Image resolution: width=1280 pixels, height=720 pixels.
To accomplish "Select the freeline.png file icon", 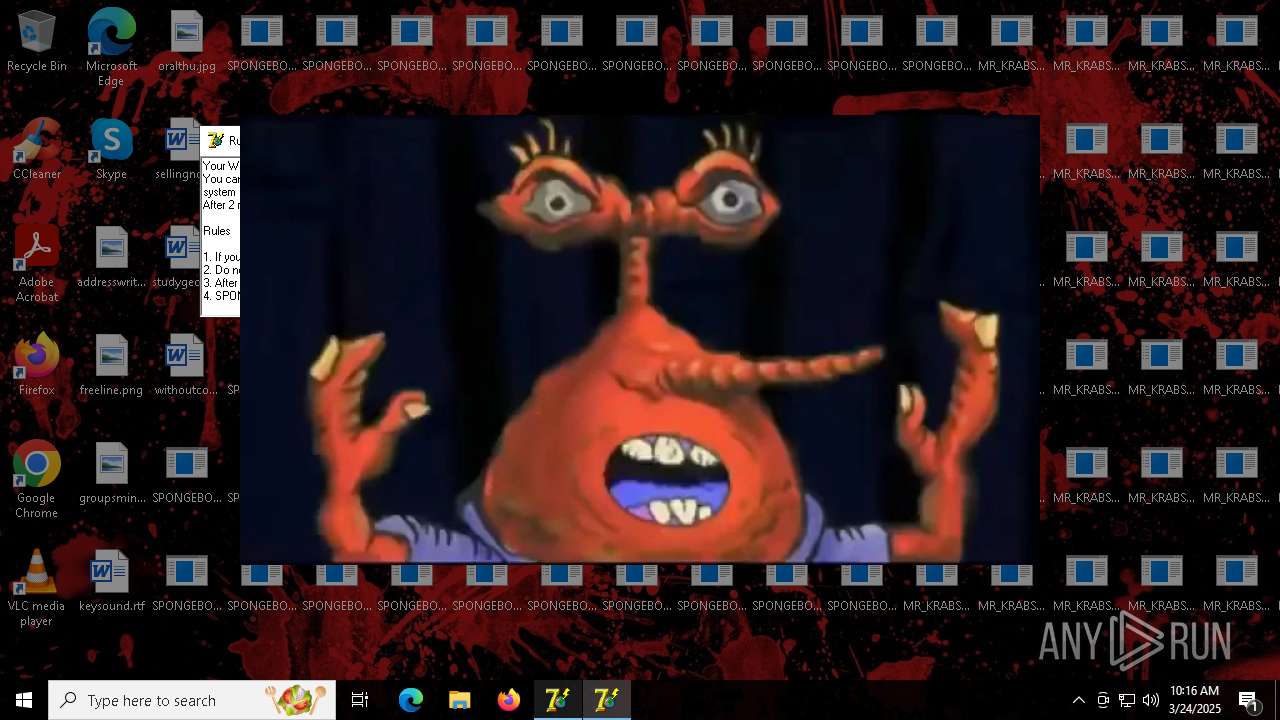I will (x=111, y=365).
